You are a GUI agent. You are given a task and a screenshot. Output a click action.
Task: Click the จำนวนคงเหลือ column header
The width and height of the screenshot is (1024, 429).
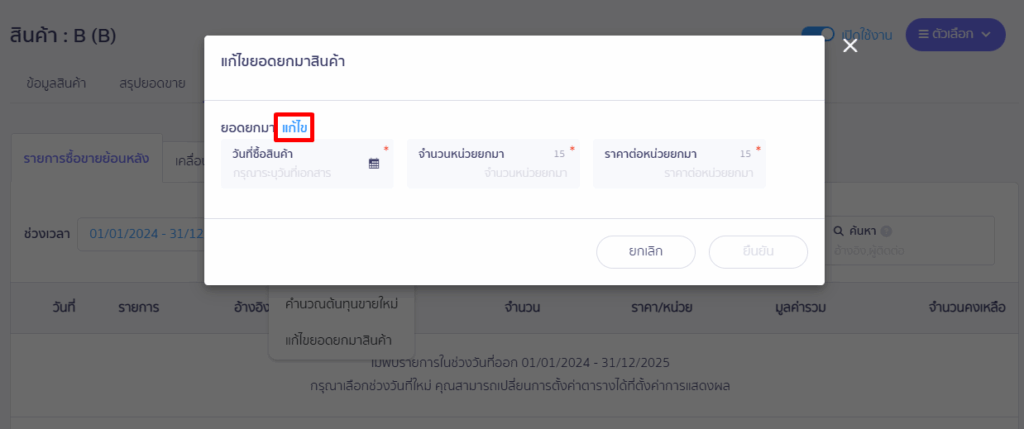[x=967, y=308]
